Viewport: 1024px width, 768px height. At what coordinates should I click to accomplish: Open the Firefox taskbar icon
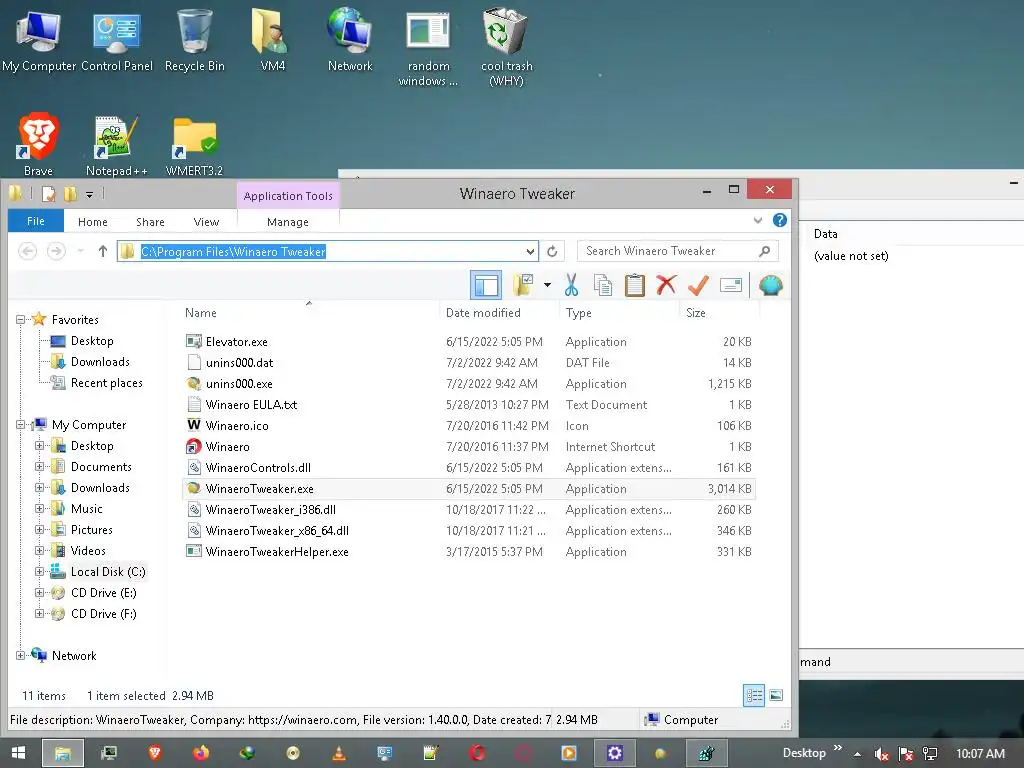point(201,753)
